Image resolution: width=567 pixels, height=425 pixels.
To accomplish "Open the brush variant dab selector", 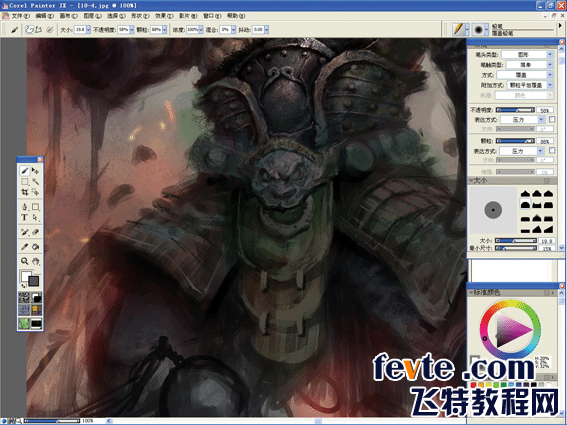I will coord(481,29).
